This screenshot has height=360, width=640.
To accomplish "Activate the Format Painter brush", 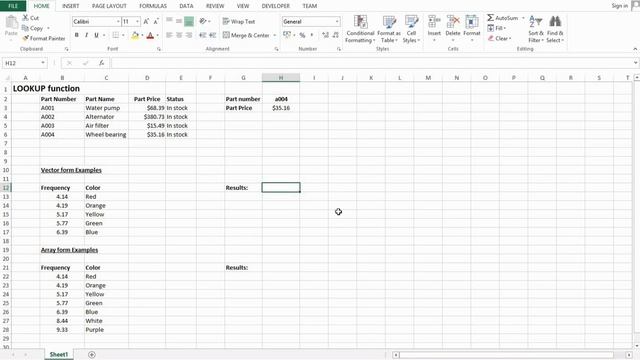I will 25,38.
